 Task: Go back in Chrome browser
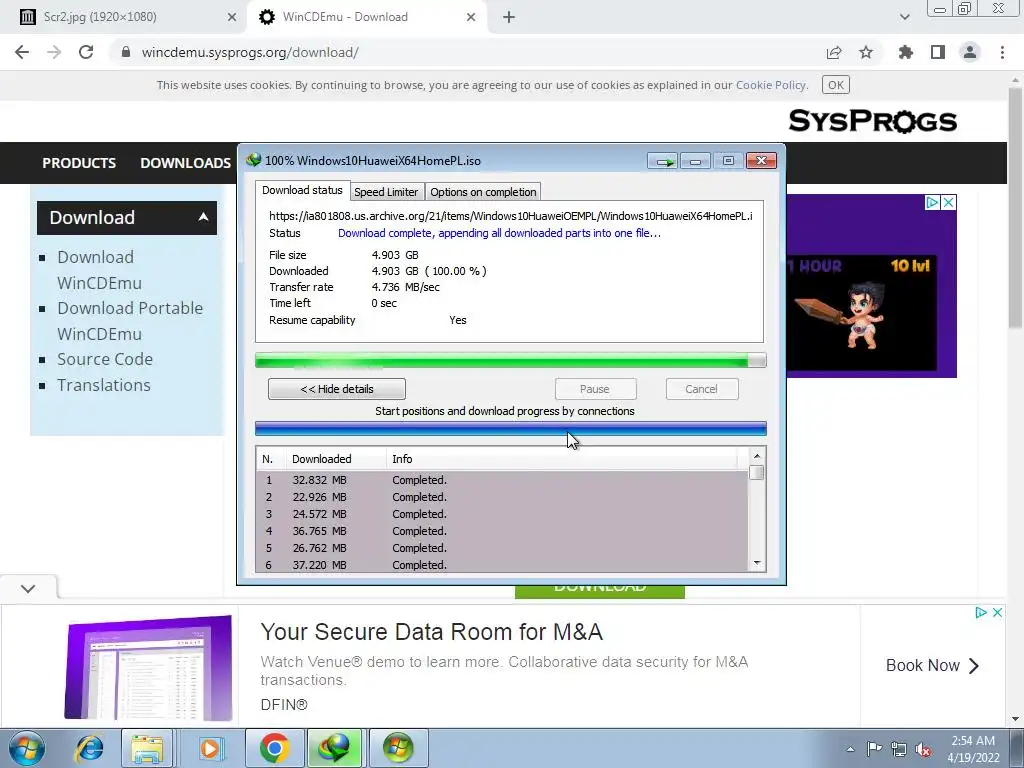(x=22, y=52)
